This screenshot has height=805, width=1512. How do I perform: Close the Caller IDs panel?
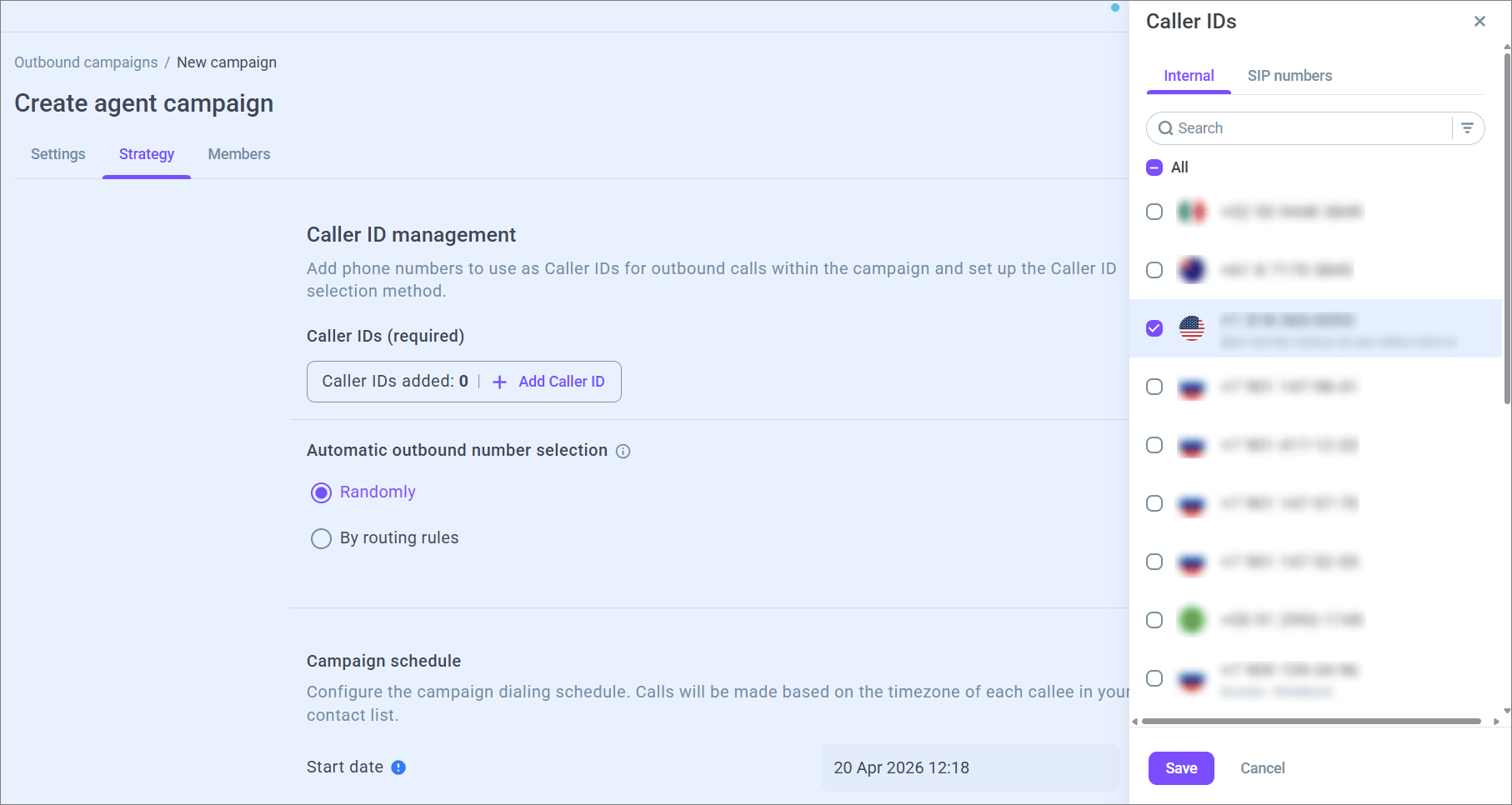coord(1479,22)
